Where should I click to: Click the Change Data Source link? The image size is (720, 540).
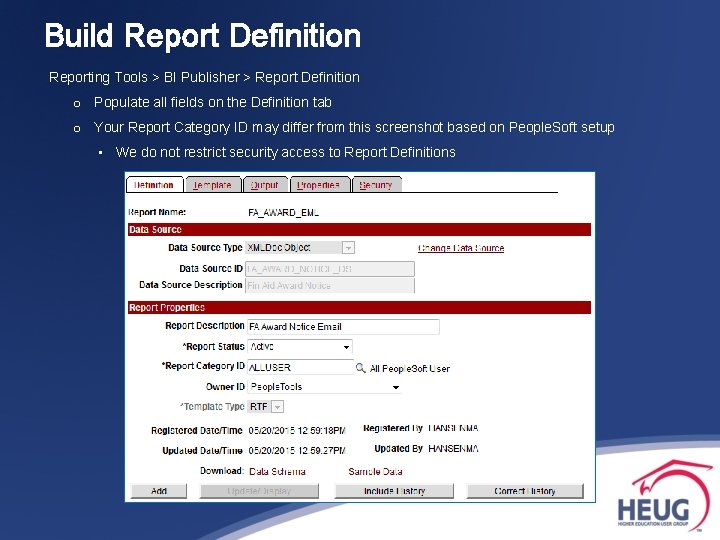click(461, 248)
